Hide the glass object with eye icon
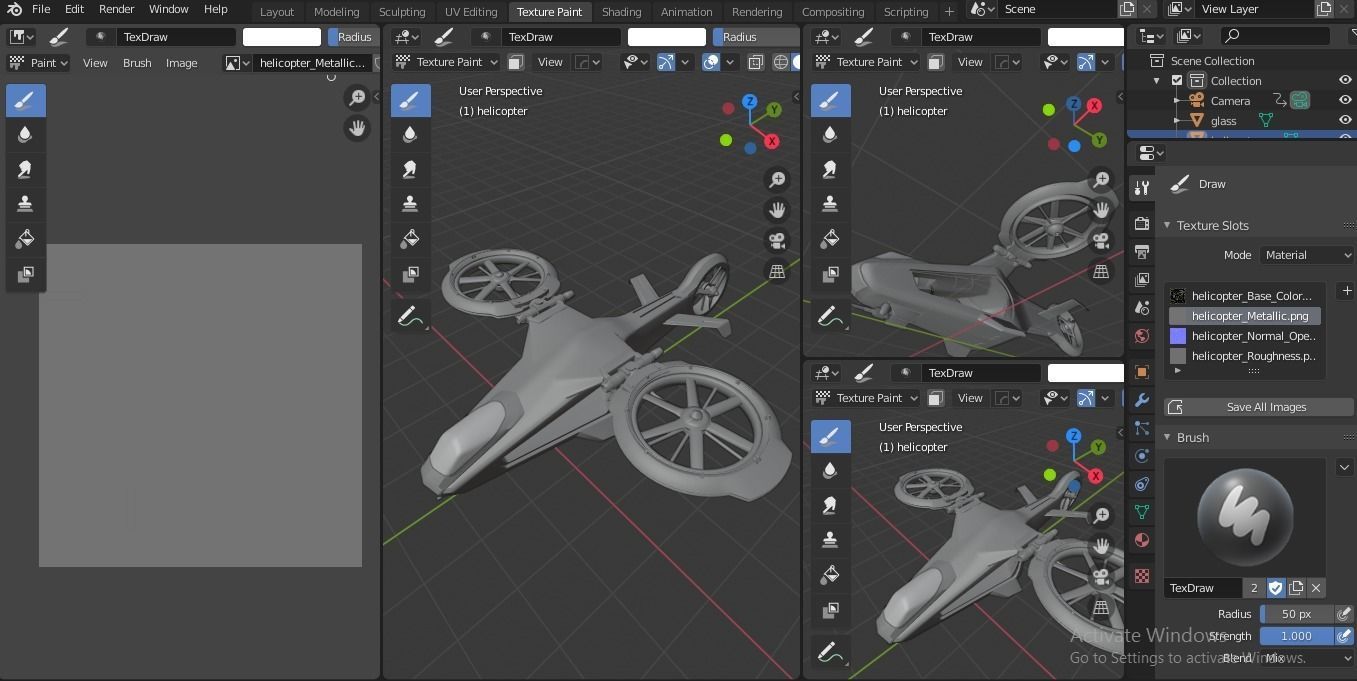This screenshot has height=681, width=1357. pyautogui.click(x=1345, y=121)
